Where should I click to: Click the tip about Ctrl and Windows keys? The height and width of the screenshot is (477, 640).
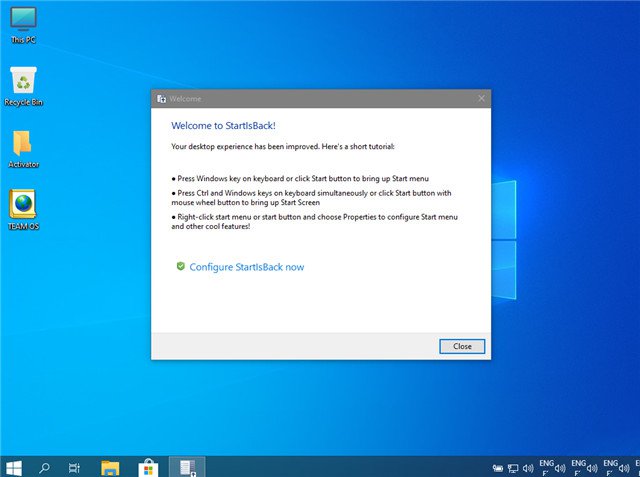click(311, 197)
